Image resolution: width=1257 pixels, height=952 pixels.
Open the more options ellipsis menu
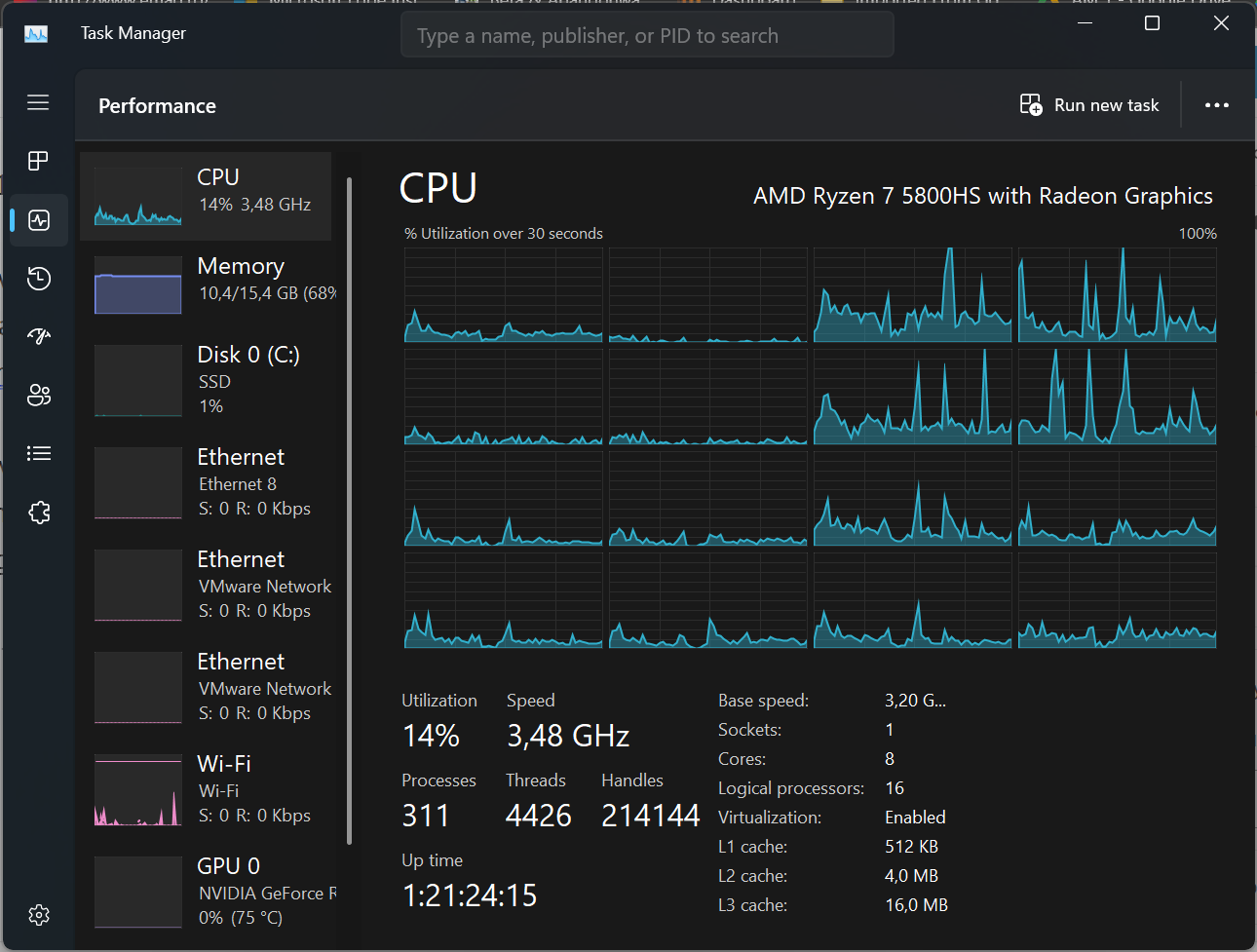click(1216, 104)
